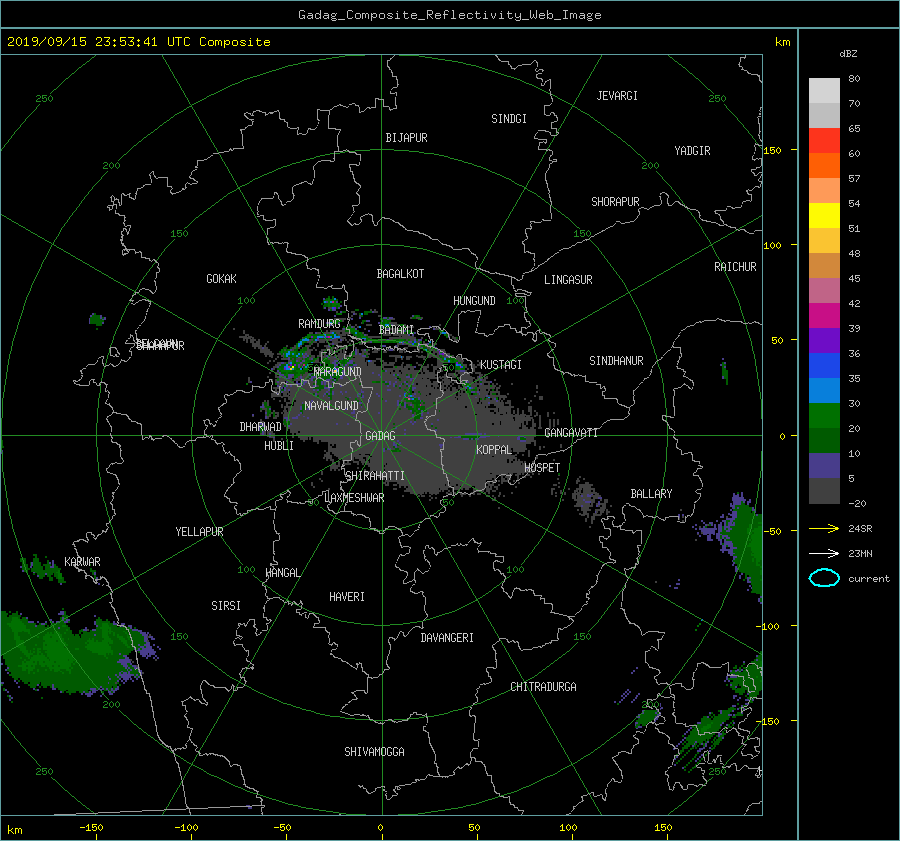The width and height of the screenshot is (900, 841).
Task: Click the timestamp 2019/09/15 23:53:41 UTC Composite
Action: 138,42
